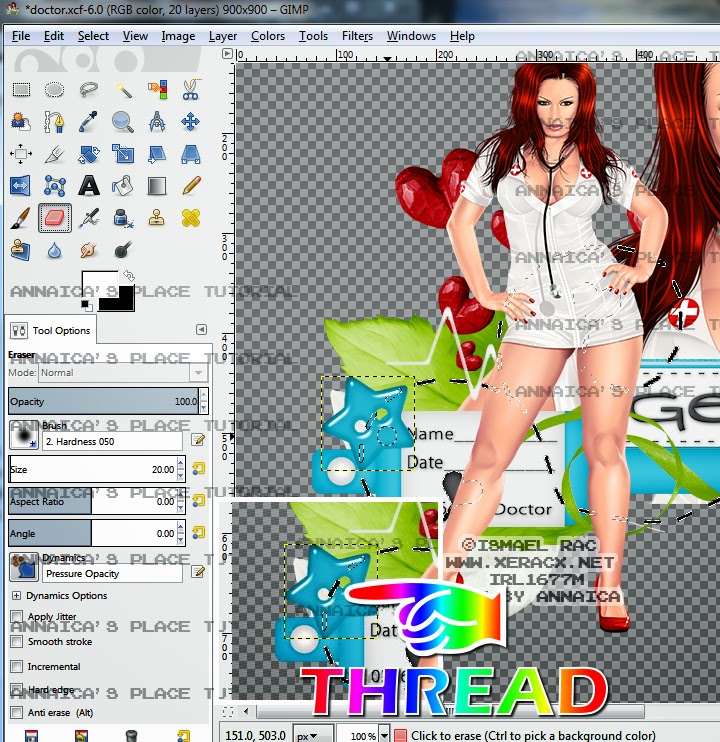The image size is (720, 742).
Task: Open the brush selector preview button
Action: tap(24, 435)
